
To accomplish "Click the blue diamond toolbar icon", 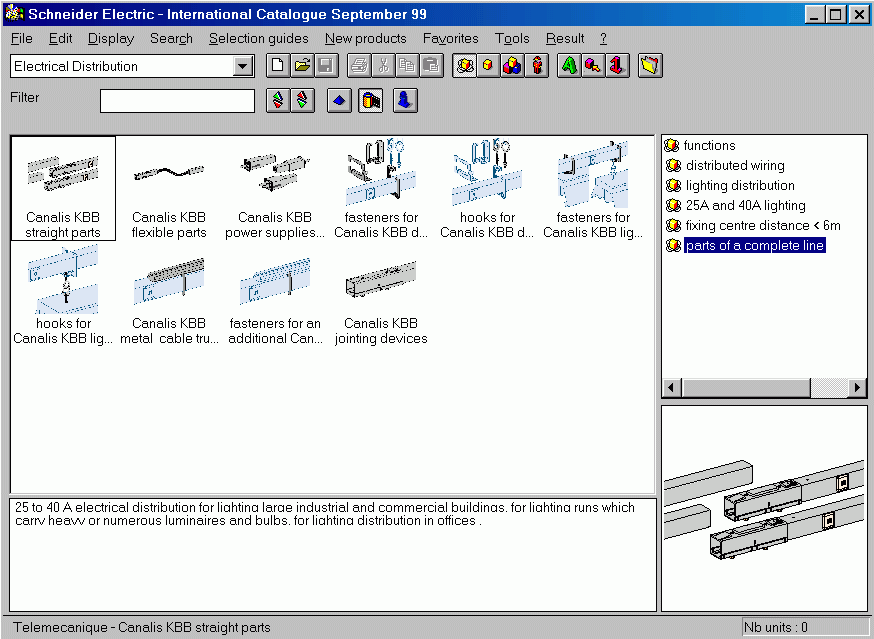I will point(339,101).
